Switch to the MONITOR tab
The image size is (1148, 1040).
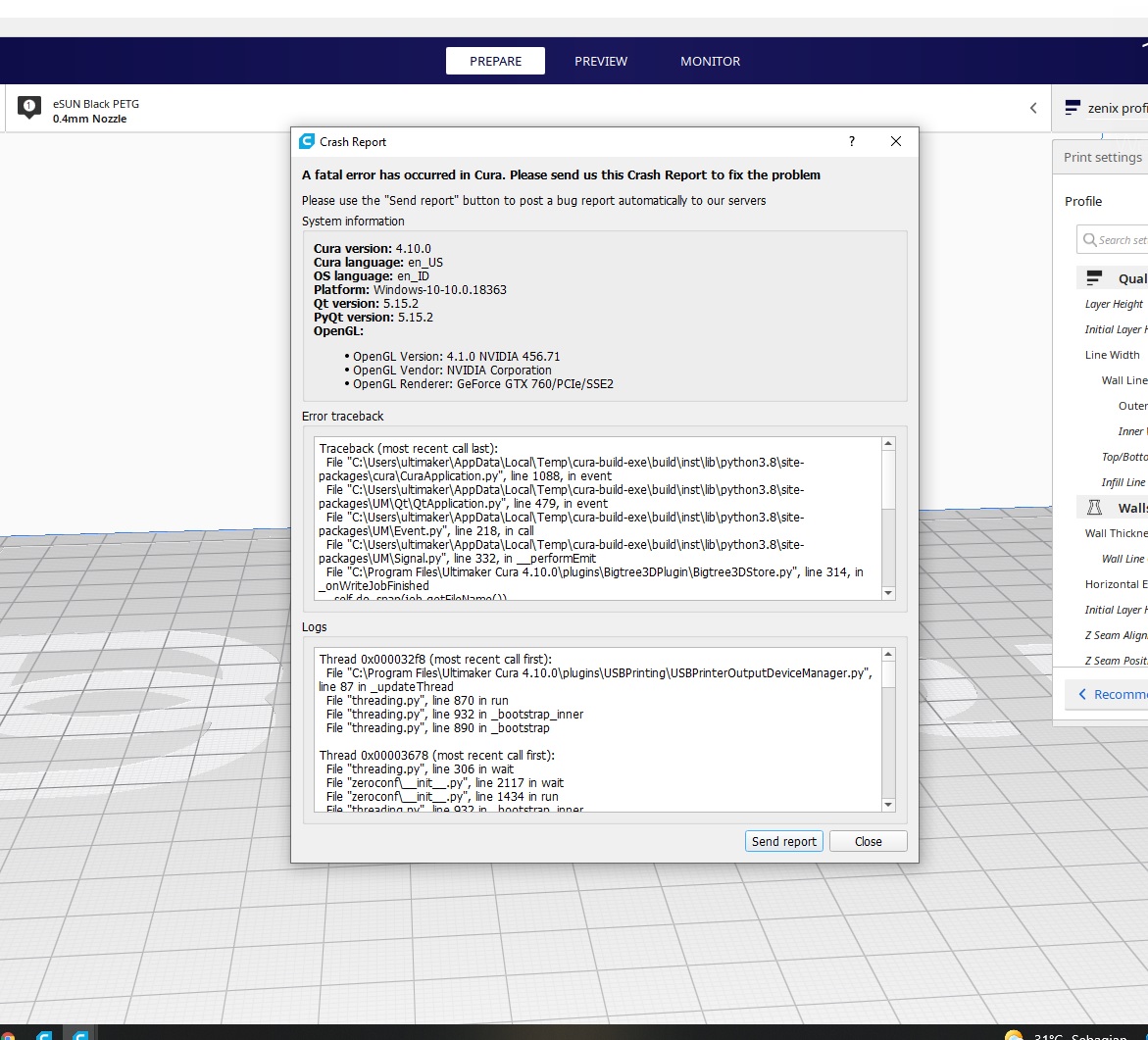709,61
